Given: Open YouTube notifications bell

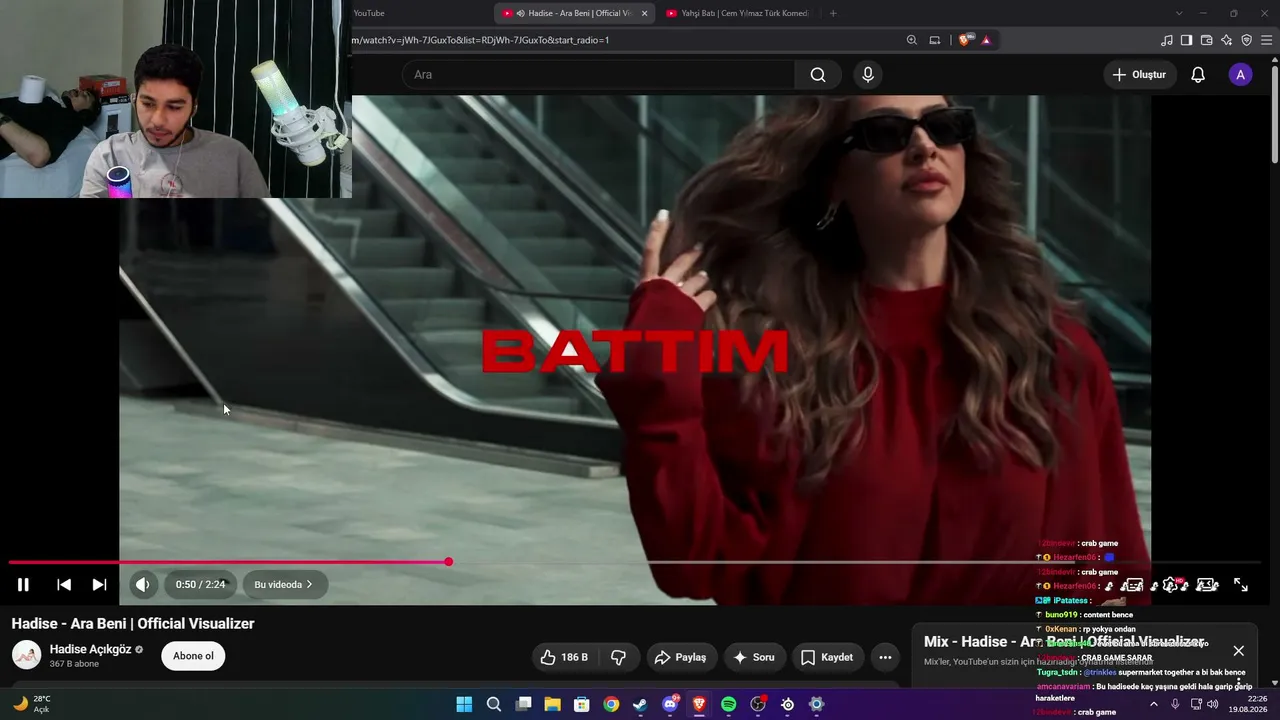Looking at the screenshot, I should point(1198,75).
